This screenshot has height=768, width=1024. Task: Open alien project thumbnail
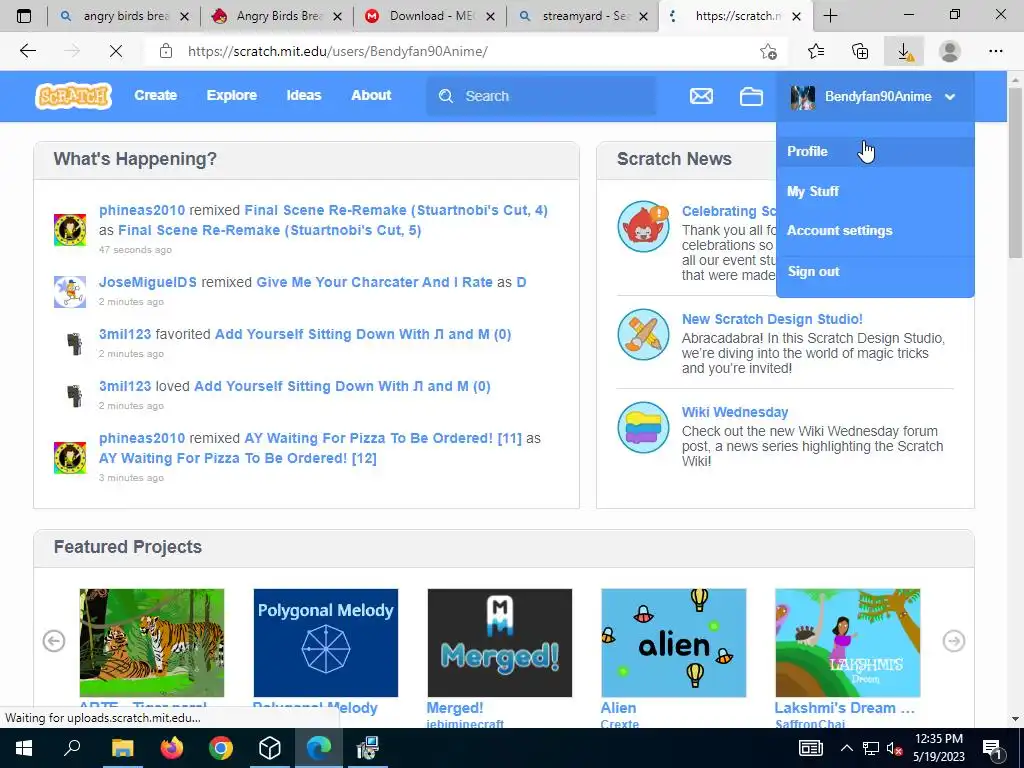[673, 643]
